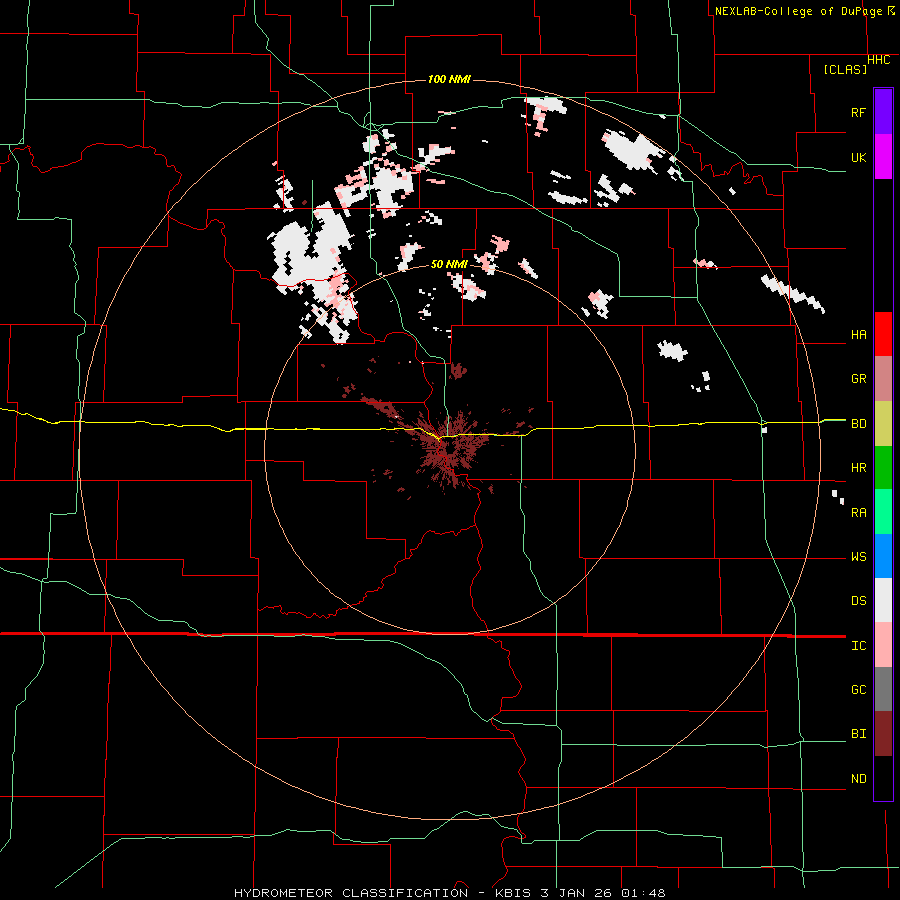This screenshot has height=900, width=900.
Task: Click the BD legend label
Action: click(x=859, y=424)
